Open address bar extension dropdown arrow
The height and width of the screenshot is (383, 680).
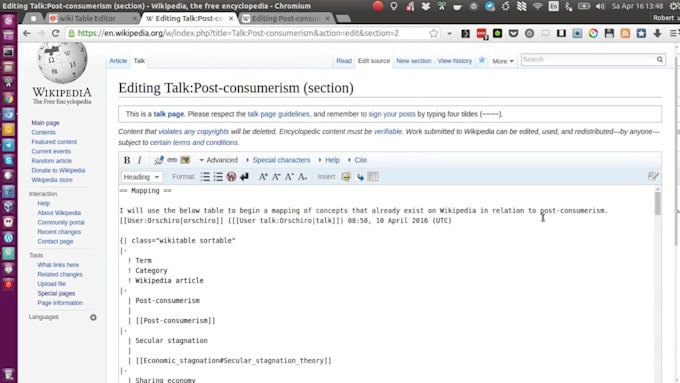coord(449,33)
